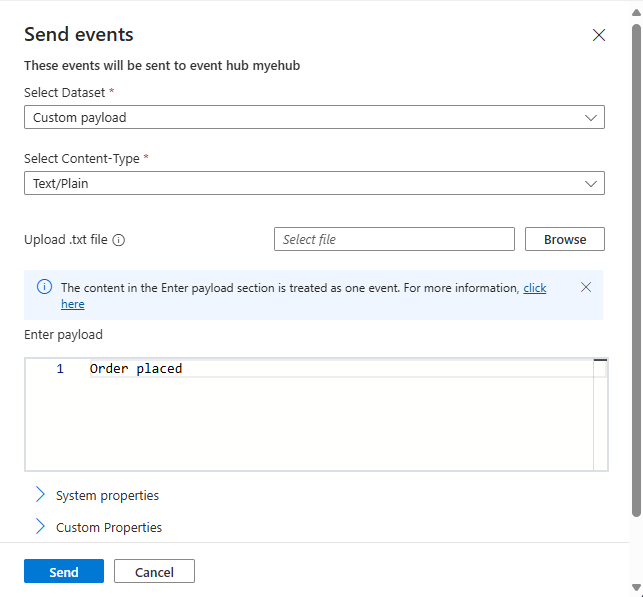Open the 'click here' information link

(535, 288)
